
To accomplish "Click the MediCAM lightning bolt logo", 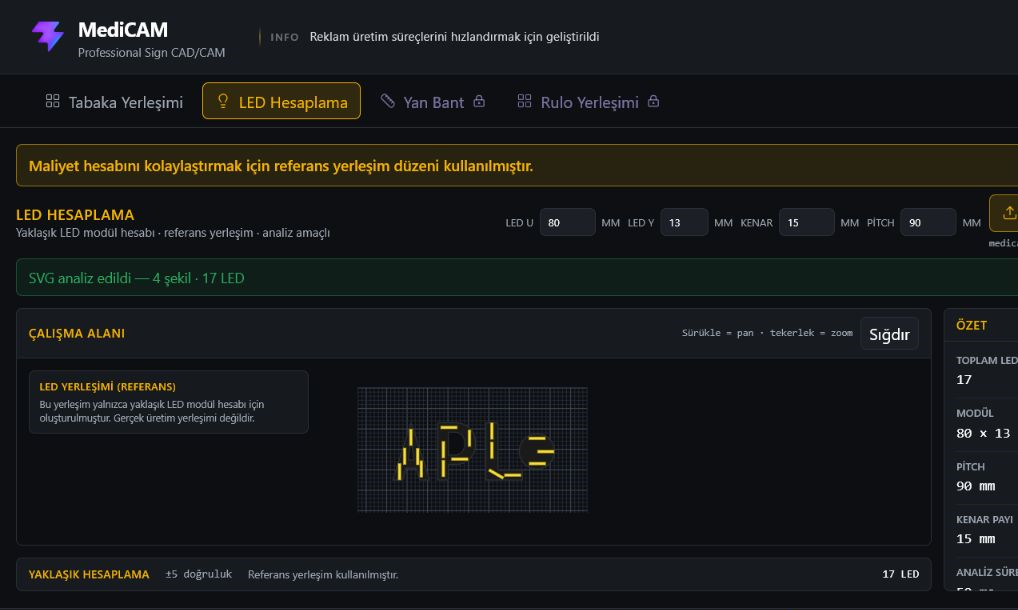I will coord(48,36).
